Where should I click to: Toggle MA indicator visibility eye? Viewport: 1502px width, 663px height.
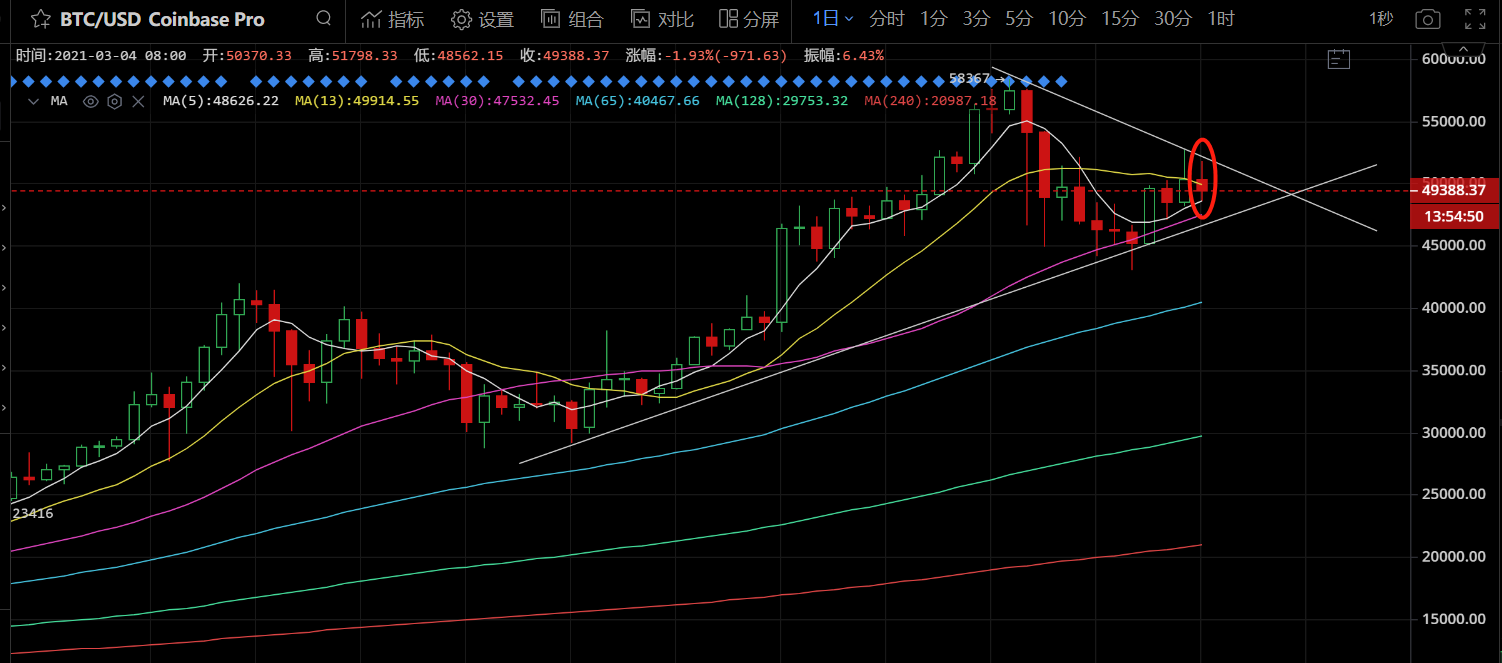click(90, 101)
